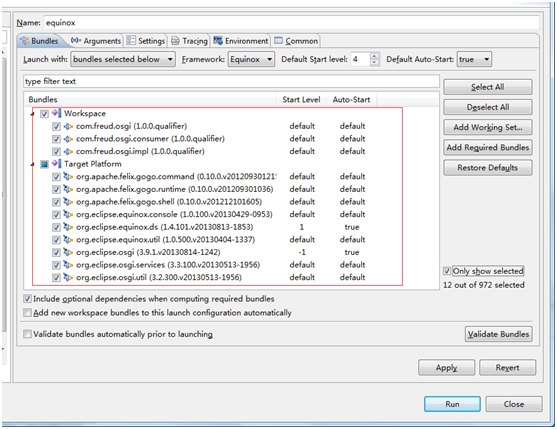557x429 pixels.
Task: Apply the launch configuration changes
Action: click(x=447, y=368)
